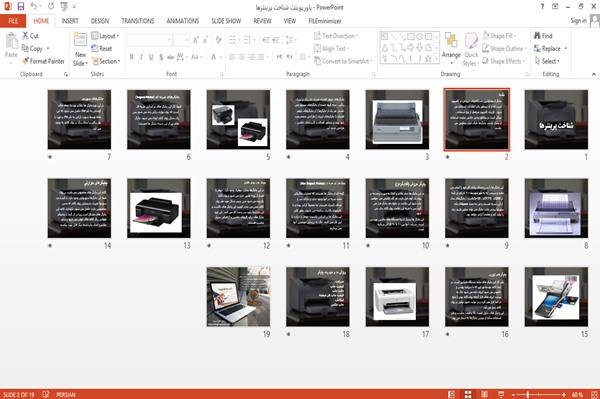Open the FILE tab
This screenshot has width=600, height=399.
pos(13,21)
